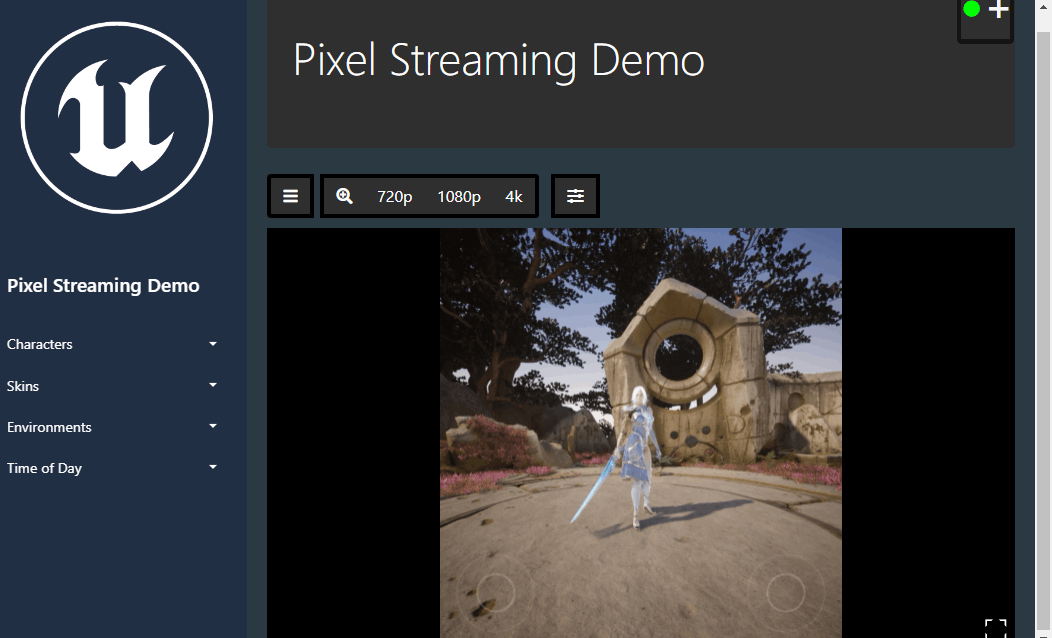Expand the Environments dropdown
Image resolution: width=1052 pixels, height=638 pixels.
(x=112, y=427)
